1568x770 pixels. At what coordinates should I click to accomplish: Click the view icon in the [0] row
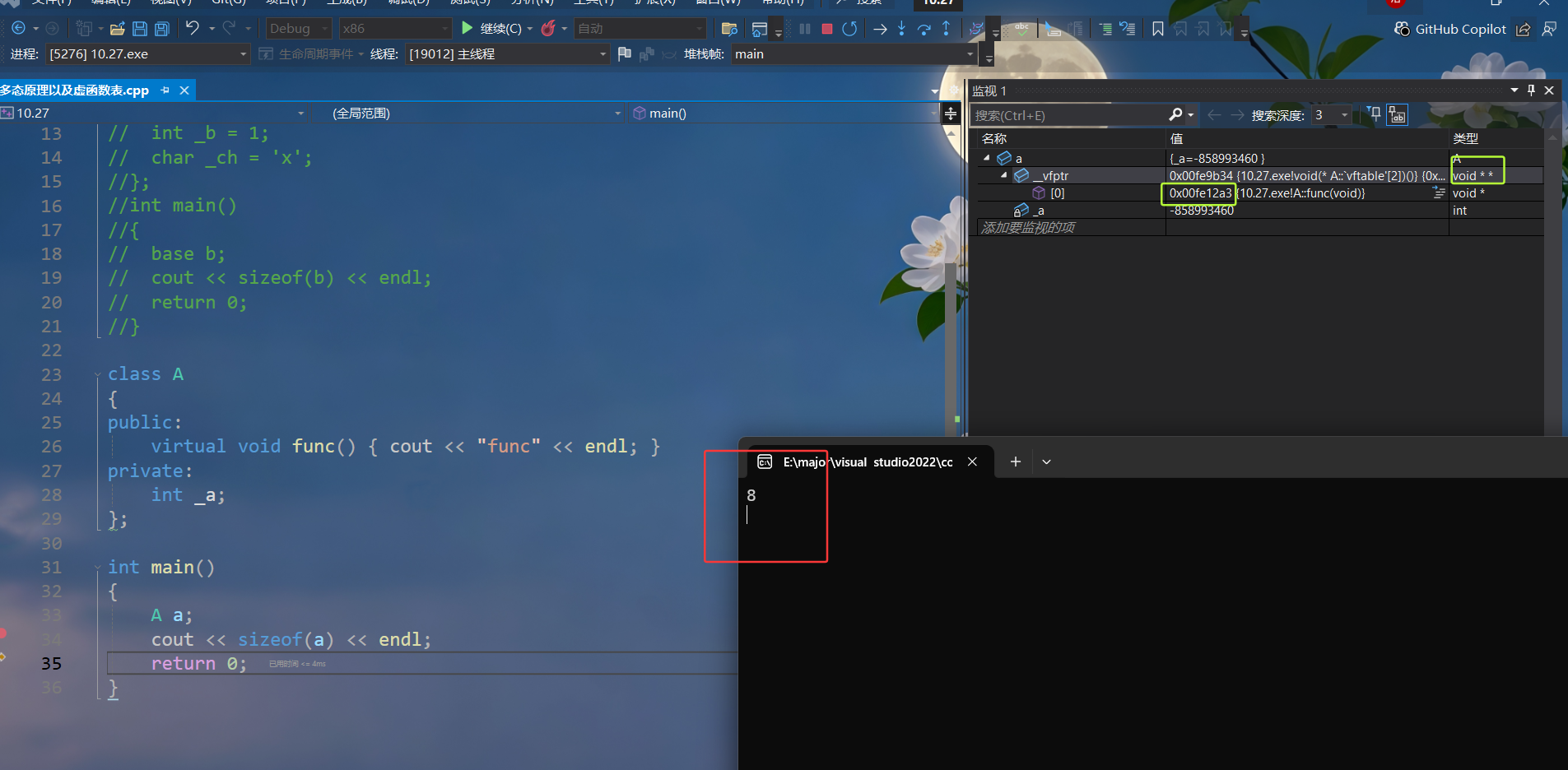[1439, 192]
